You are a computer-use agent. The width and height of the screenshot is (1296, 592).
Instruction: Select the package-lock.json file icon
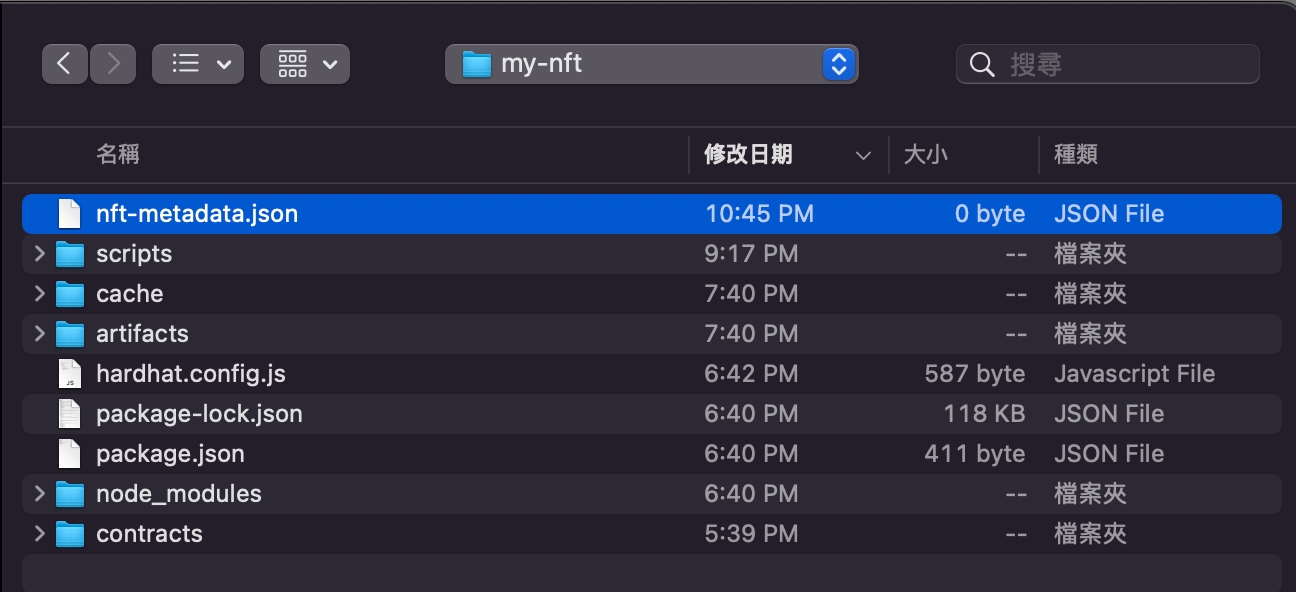(x=69, y=414)
